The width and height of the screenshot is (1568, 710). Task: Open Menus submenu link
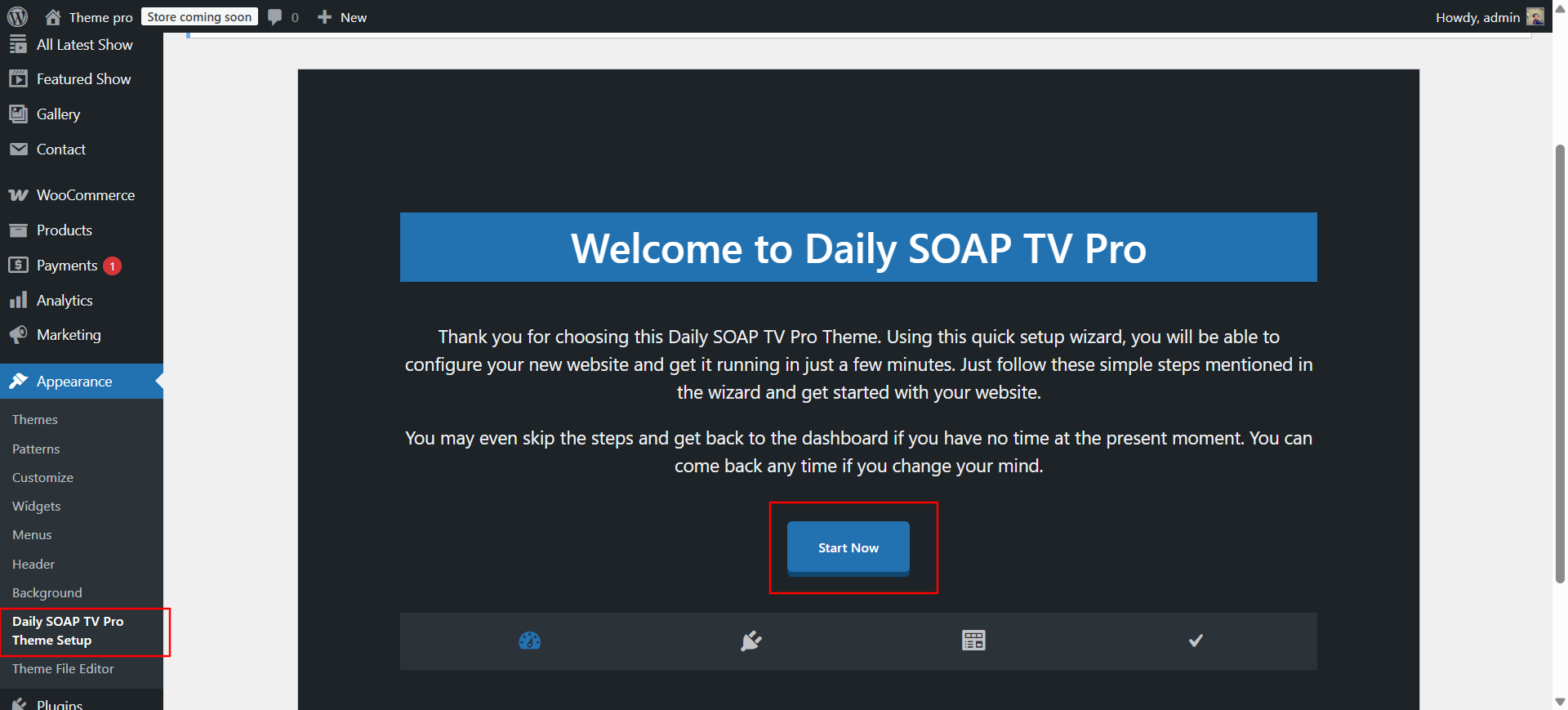tap(32, 534)
